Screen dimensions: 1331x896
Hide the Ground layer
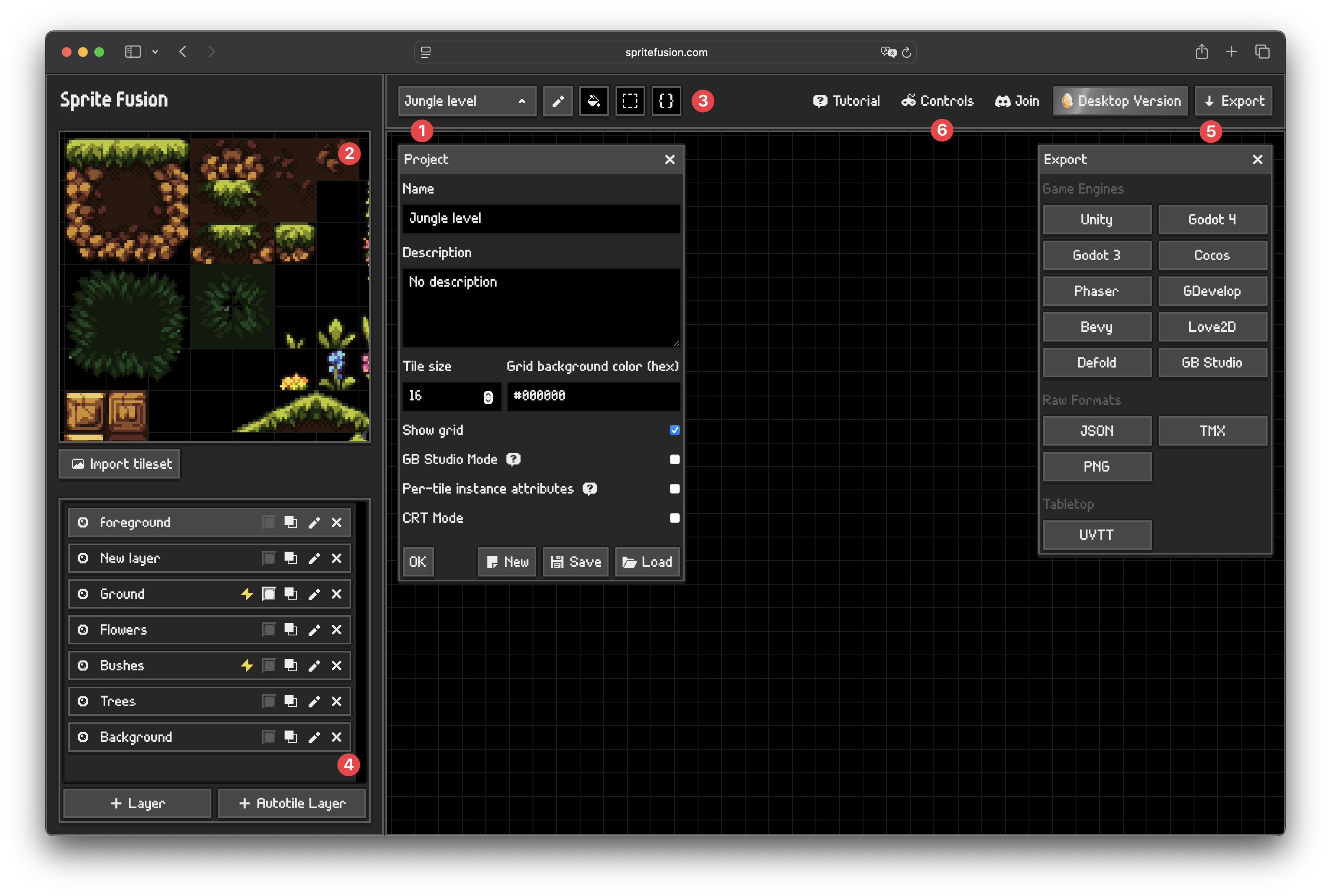click(83, 594)
